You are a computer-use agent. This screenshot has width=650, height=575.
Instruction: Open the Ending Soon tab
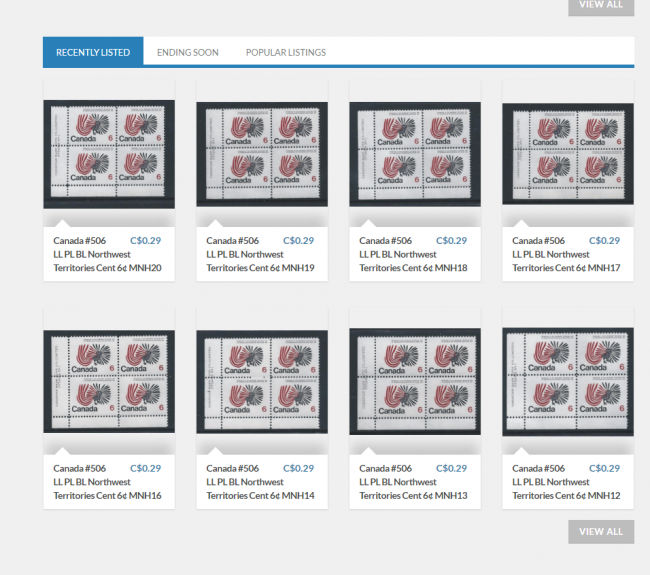coord(188,52)
